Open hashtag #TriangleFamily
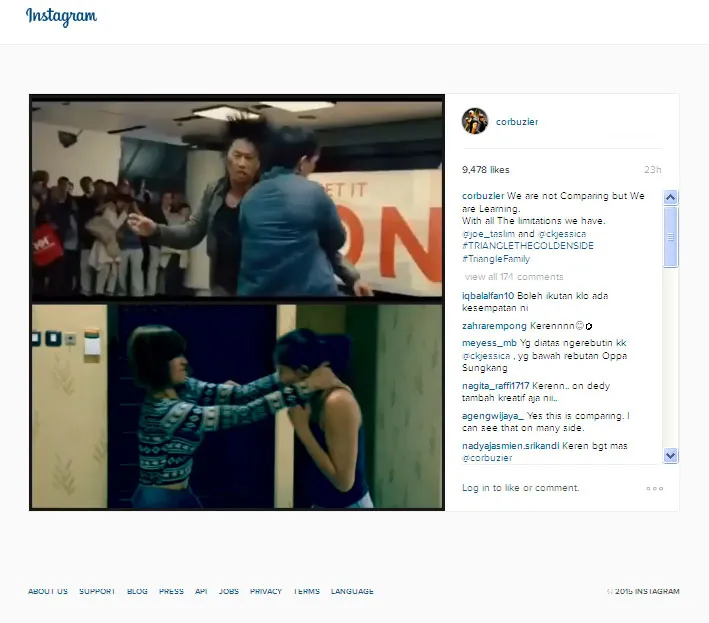Image resolution: width=709 pixels, height=623 pixels. [x=496, y=259]
